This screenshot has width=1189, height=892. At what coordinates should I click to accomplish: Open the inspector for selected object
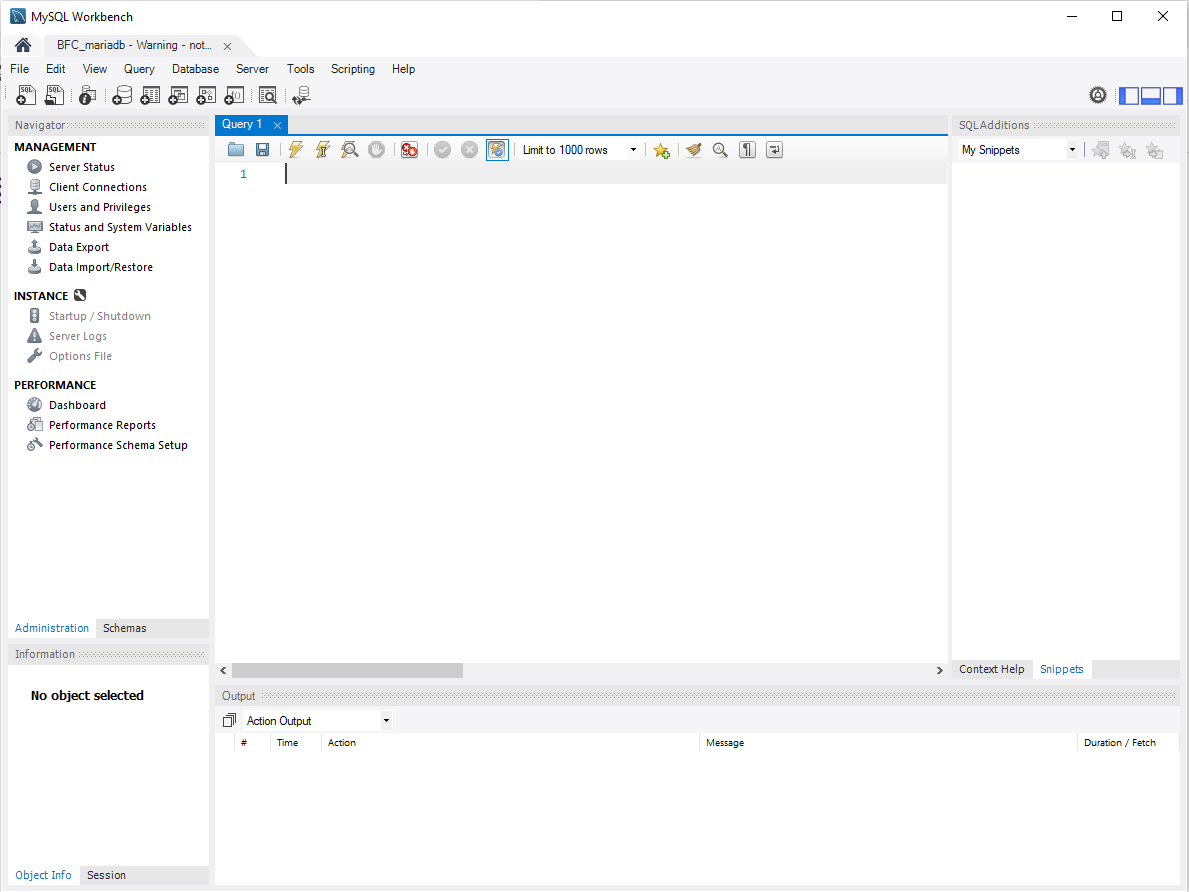[x=87, y=96]
